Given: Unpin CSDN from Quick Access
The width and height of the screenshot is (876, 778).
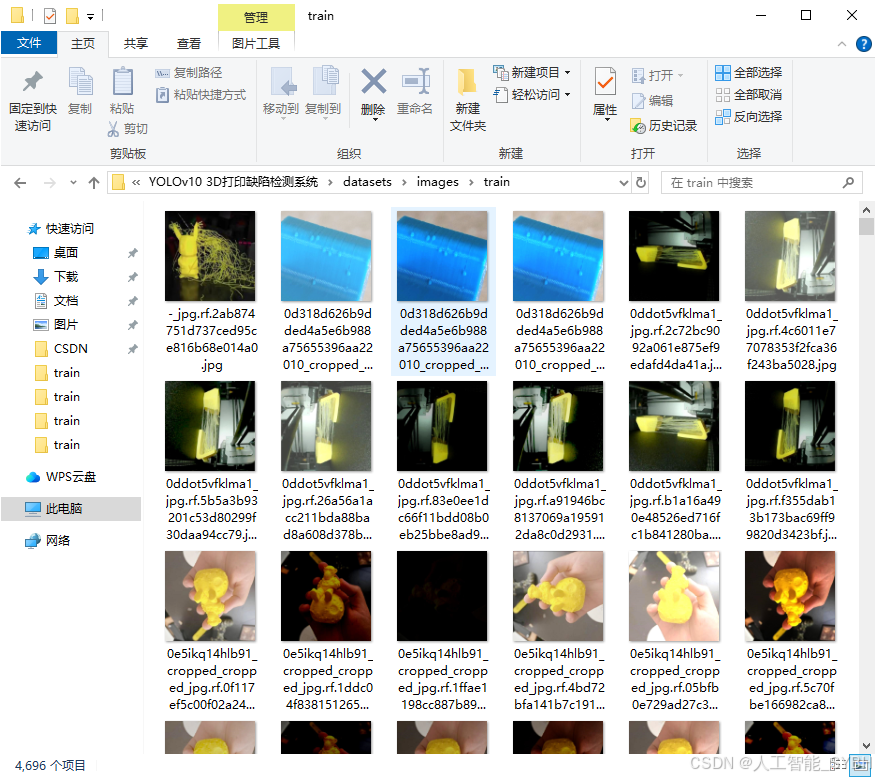Looking at the screenshot, I should click(134, 348).
